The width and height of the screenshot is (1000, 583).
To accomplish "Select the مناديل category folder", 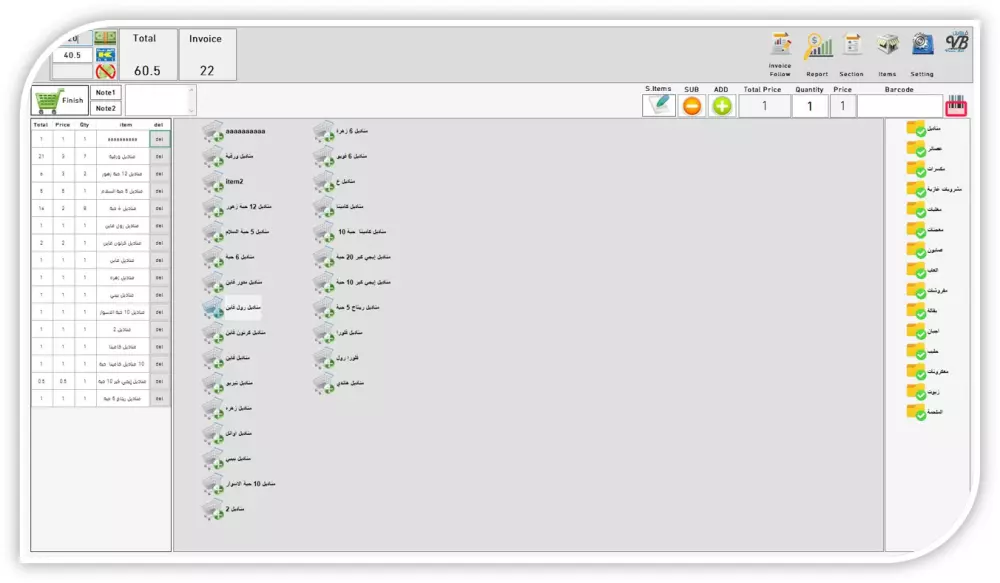I will 923,129.
